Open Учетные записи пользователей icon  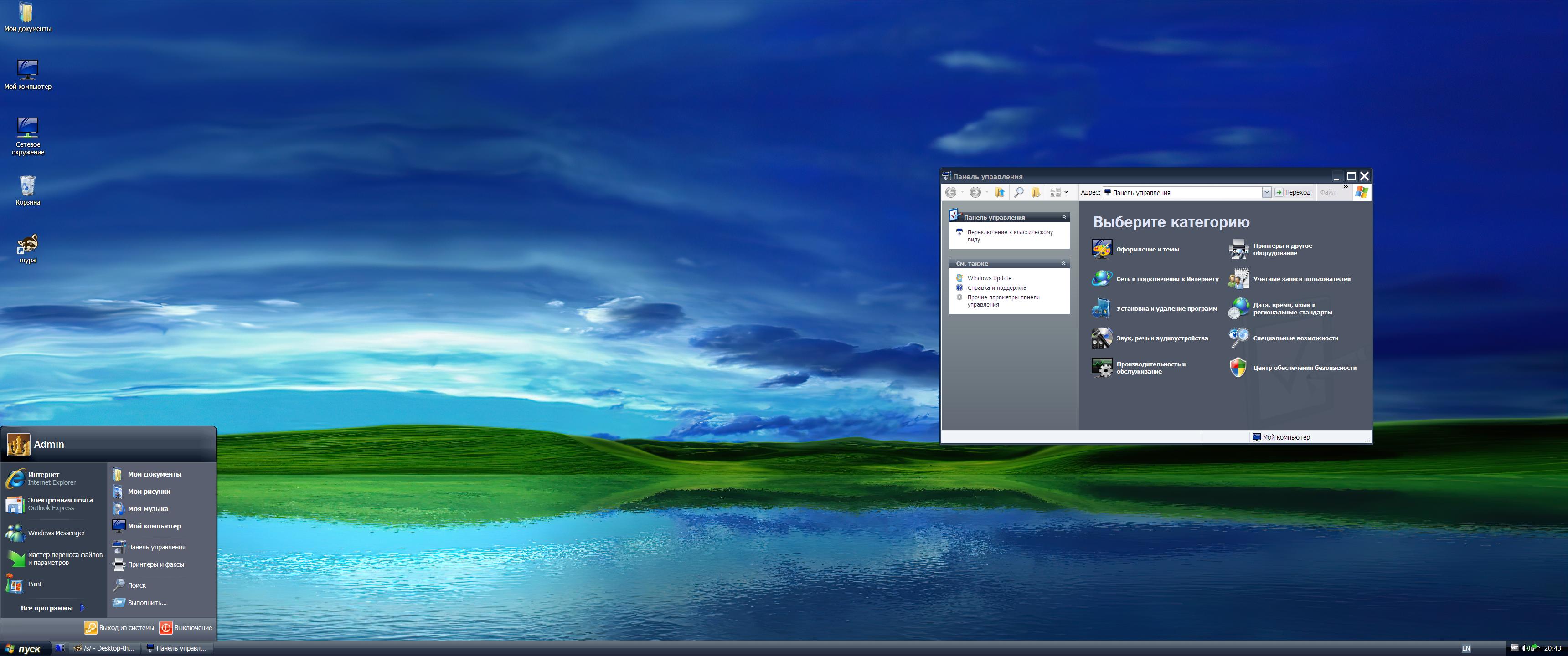[1238, 279]
